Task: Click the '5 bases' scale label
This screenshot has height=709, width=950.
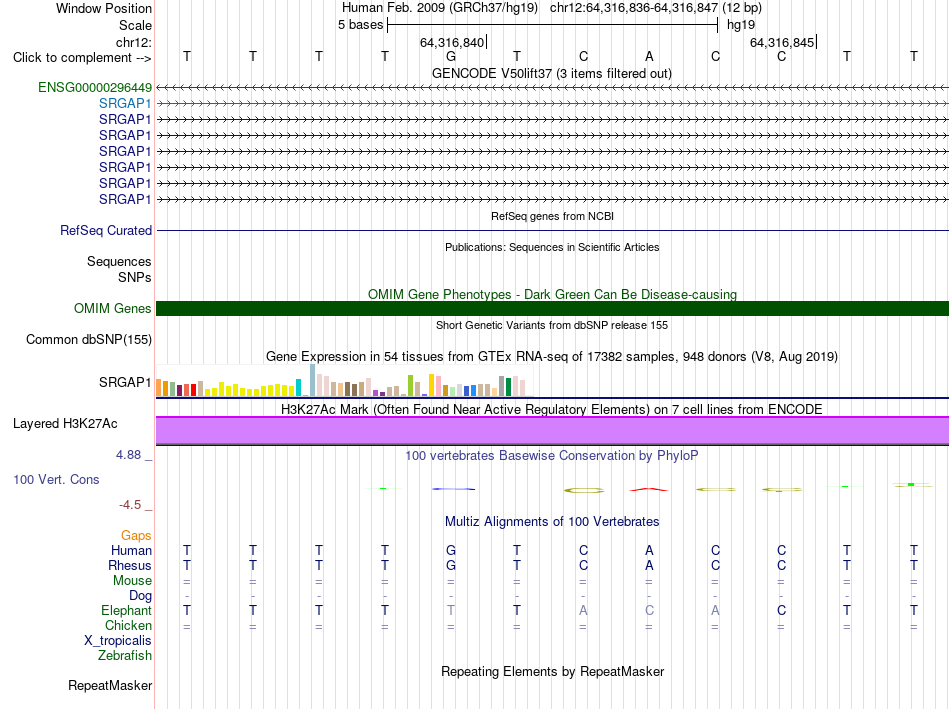Action: pos(360,25)
